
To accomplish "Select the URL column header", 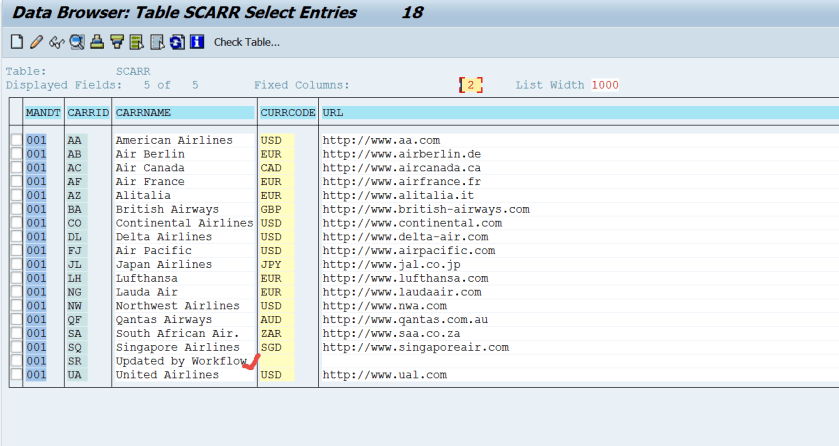I will (579, 113).
